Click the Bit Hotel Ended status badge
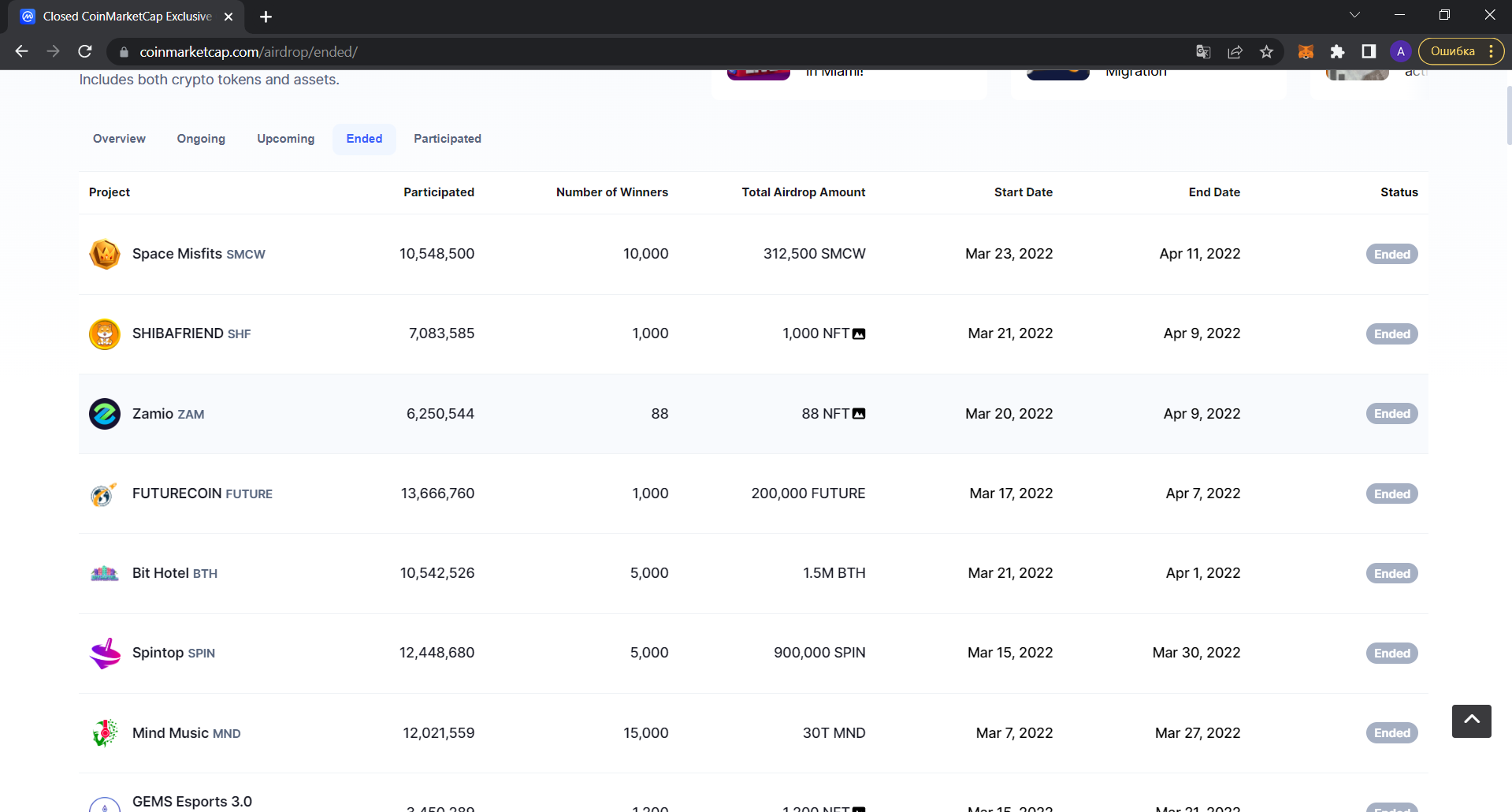Screen dimensions: 1512x812 (1391, 574)
